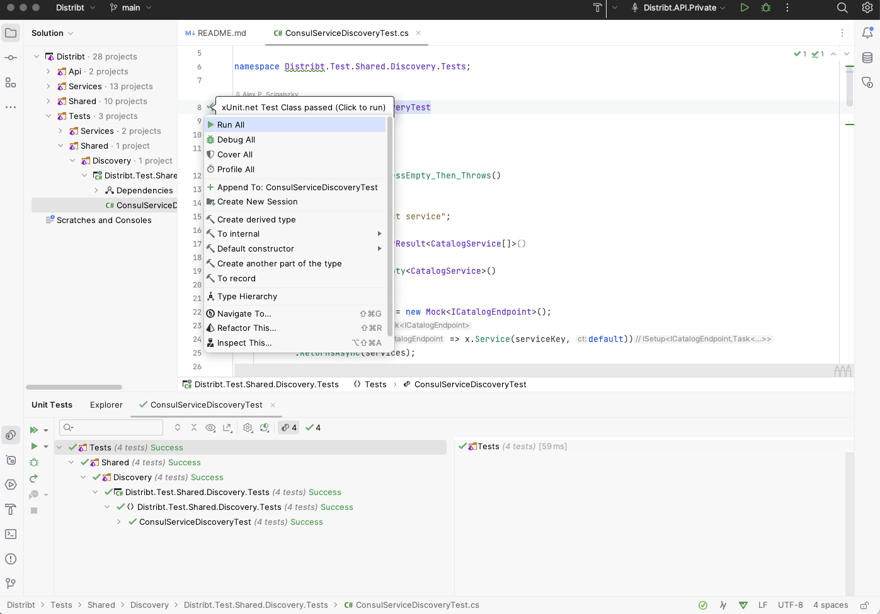Choose Create New Session menu item
The image size is (880, 614).
(296, 201)
